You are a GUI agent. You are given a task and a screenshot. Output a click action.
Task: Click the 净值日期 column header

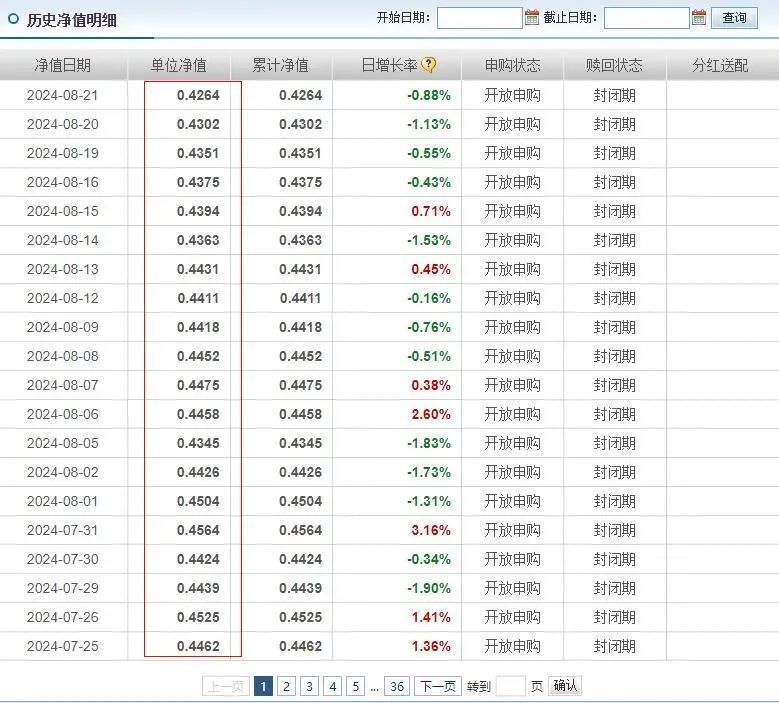[x=63, y=65]
